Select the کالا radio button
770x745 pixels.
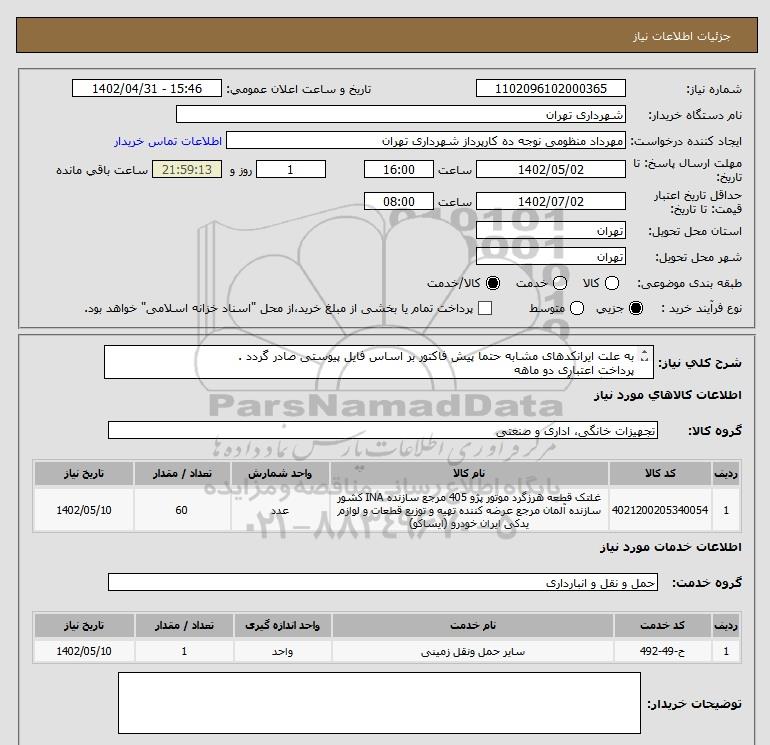coord(611,283)
